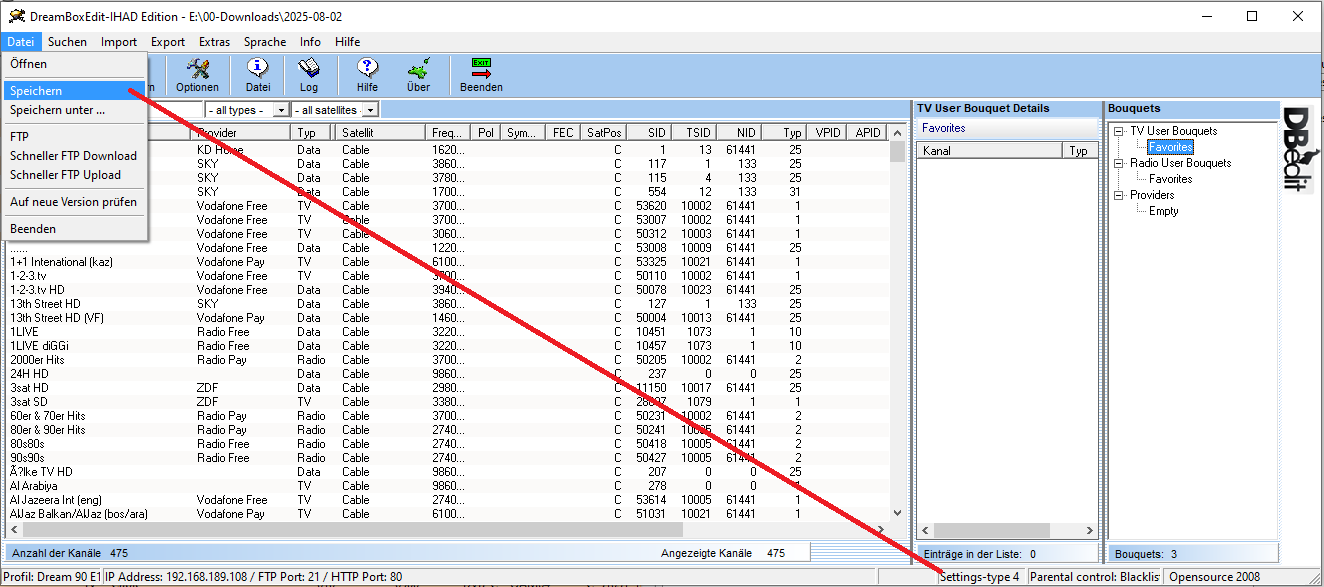The image size is (1324, 587).
Task: Open the Log toolbar icon
Action: [309, 68]
